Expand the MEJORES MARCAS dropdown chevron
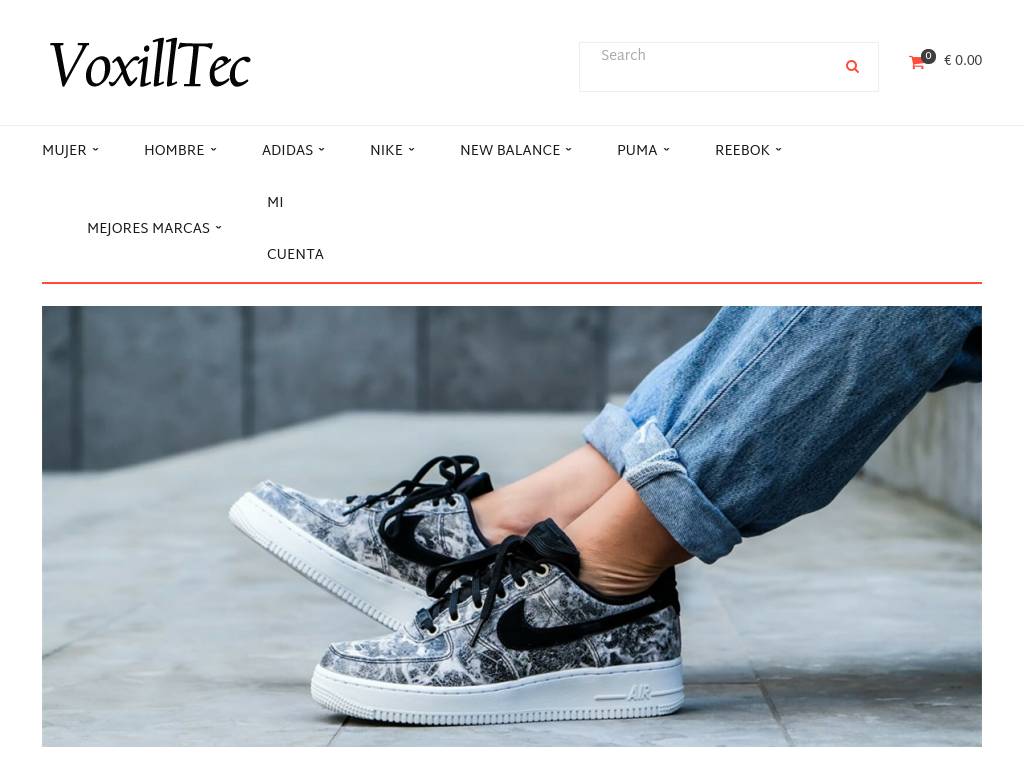Viewport: 1024px width, 768px height. click(x=218, y=228)
